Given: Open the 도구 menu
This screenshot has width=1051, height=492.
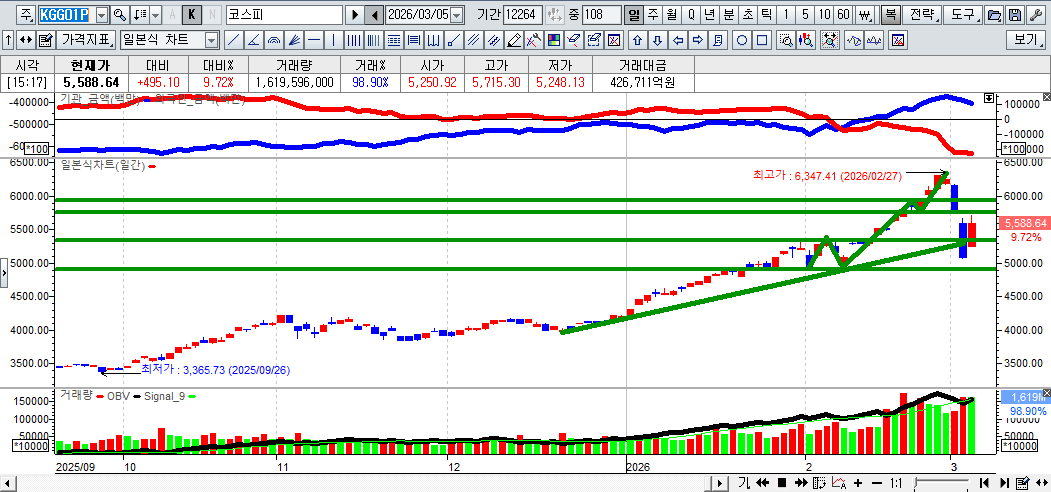Looking at the screenshot, I should pyautogui.click(x=962, y=15).
